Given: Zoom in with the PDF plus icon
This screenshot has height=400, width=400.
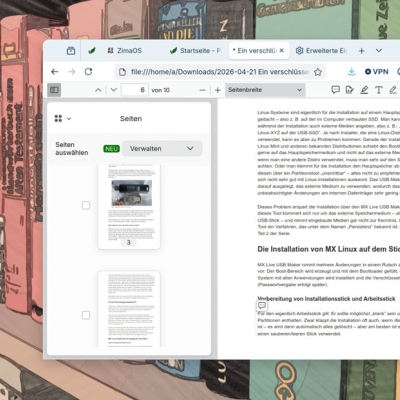Looking at the screenshot, I should (x=218, y=90).
